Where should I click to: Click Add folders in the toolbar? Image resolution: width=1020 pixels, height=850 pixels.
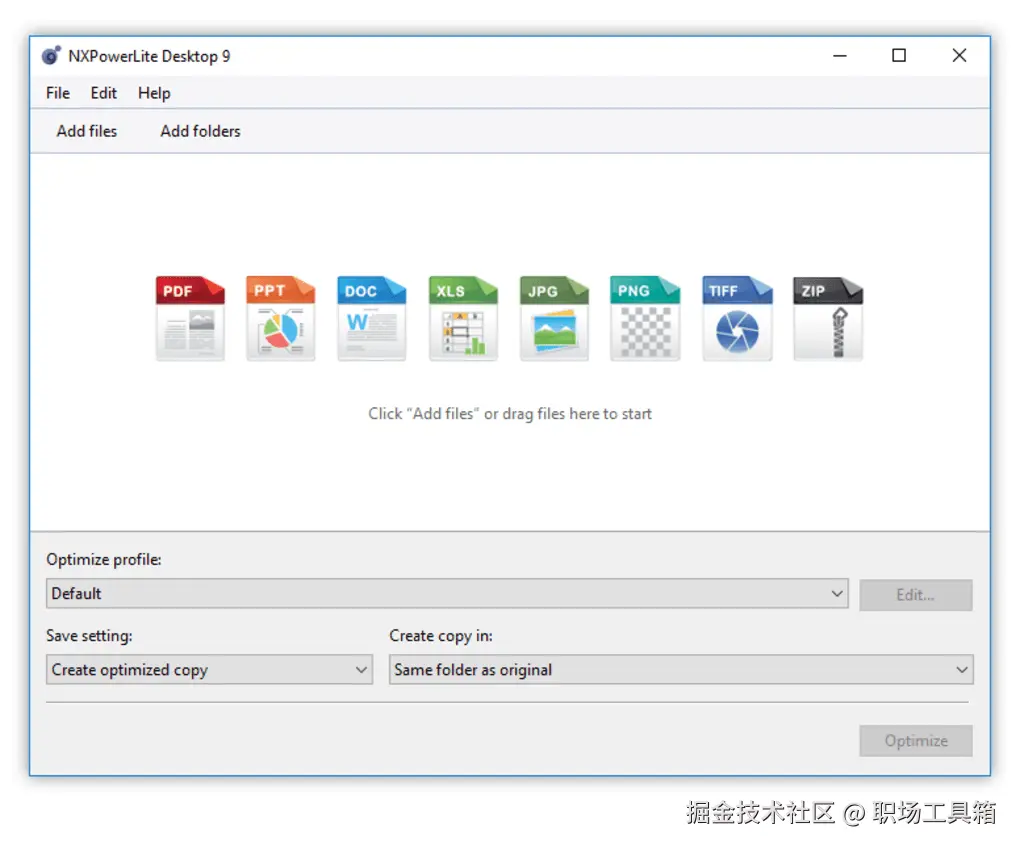pos(200,131)
